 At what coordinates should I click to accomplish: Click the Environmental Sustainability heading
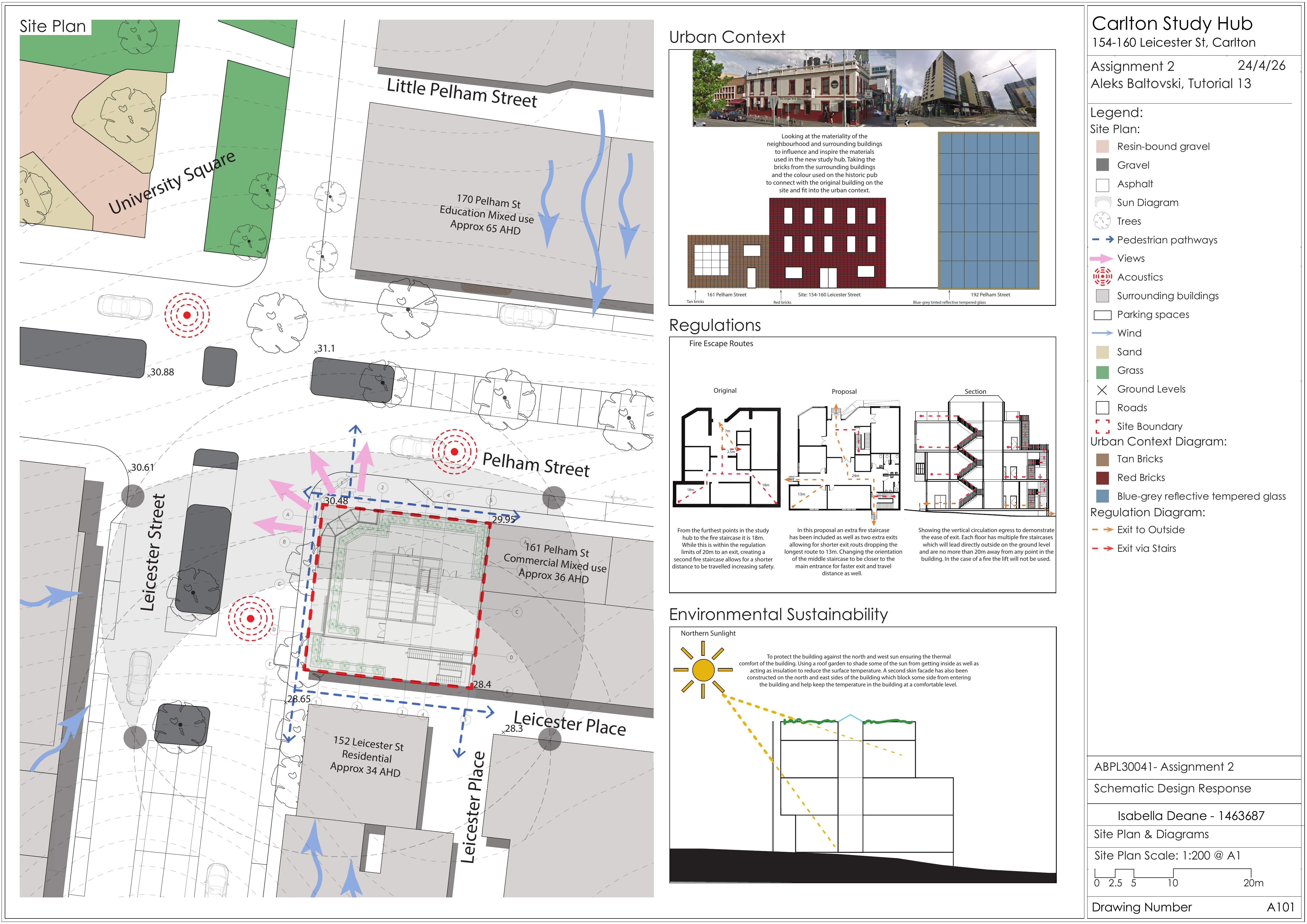[778, 614]
